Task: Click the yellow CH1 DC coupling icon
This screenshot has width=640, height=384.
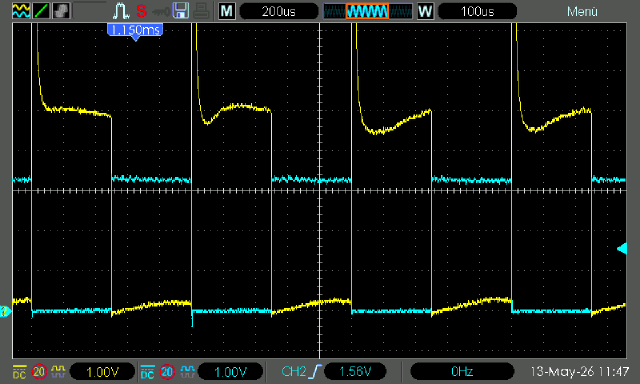Action: pos(19,372)
